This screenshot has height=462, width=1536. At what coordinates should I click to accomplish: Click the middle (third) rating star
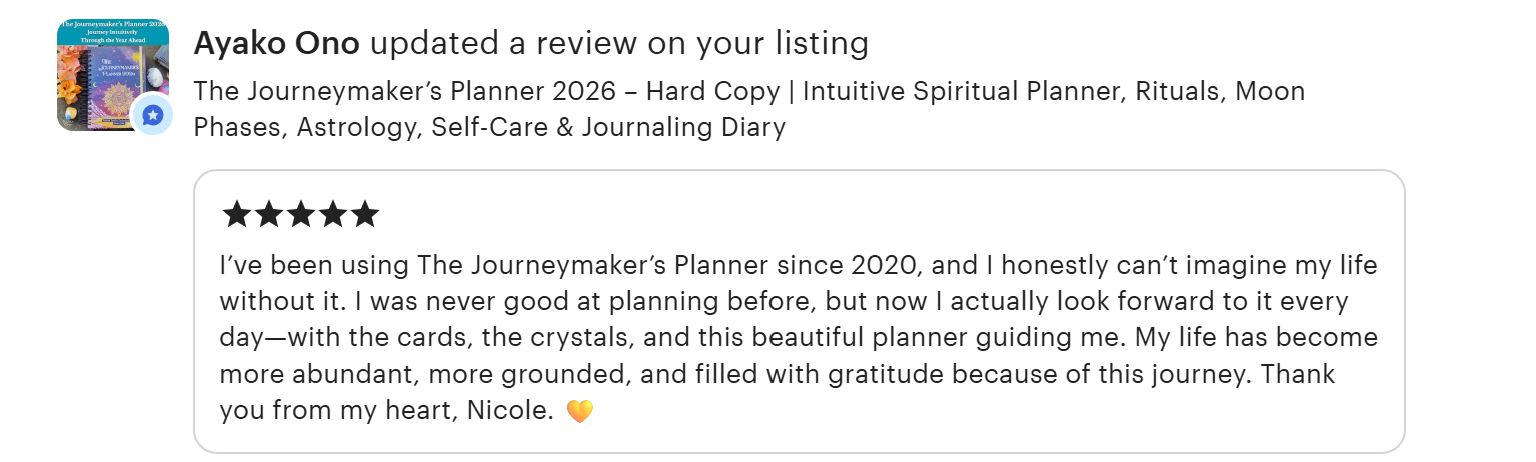click(300, 214)
